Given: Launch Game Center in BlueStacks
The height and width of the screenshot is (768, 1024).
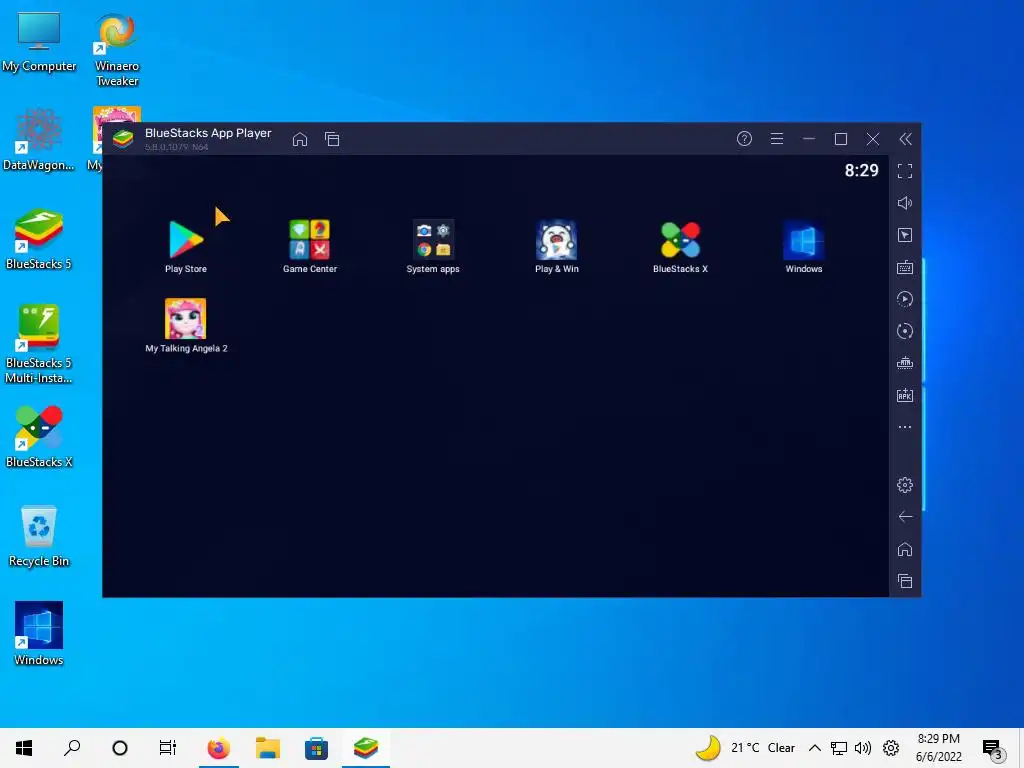Looking at the screenshot, I should click(x=310, y=246).
